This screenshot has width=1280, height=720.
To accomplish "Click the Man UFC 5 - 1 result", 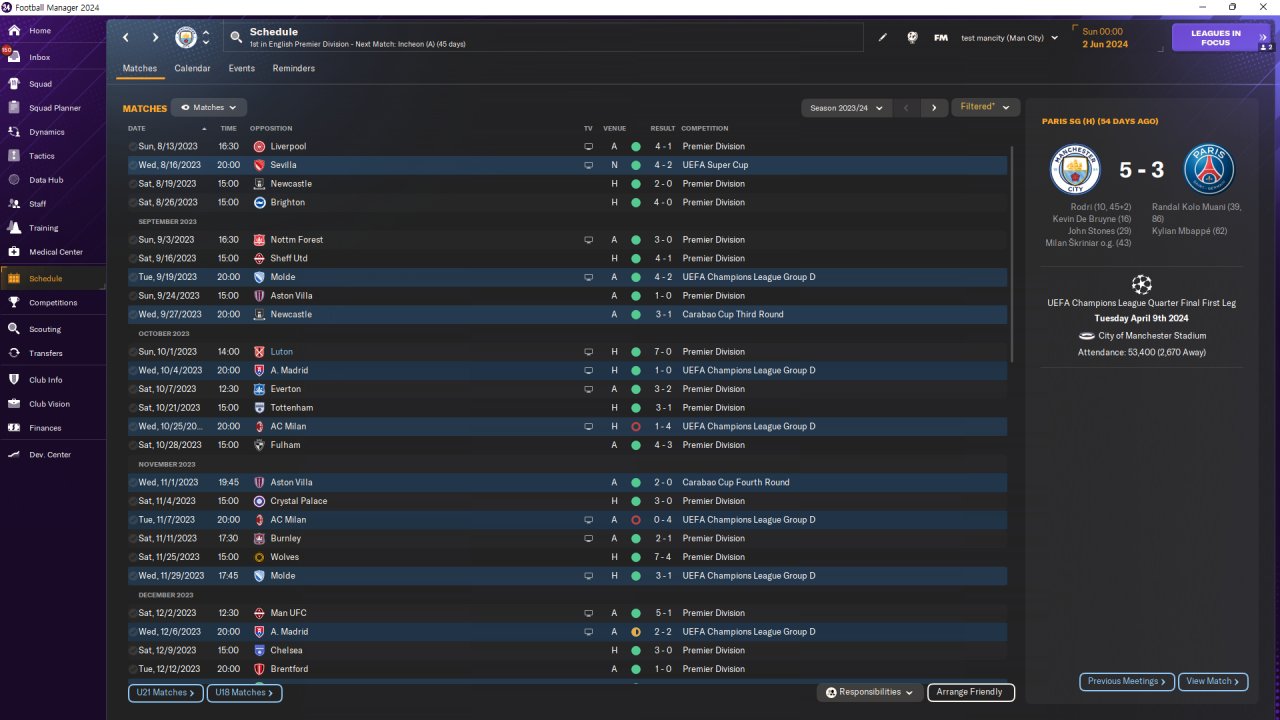I will pos(663,613).
